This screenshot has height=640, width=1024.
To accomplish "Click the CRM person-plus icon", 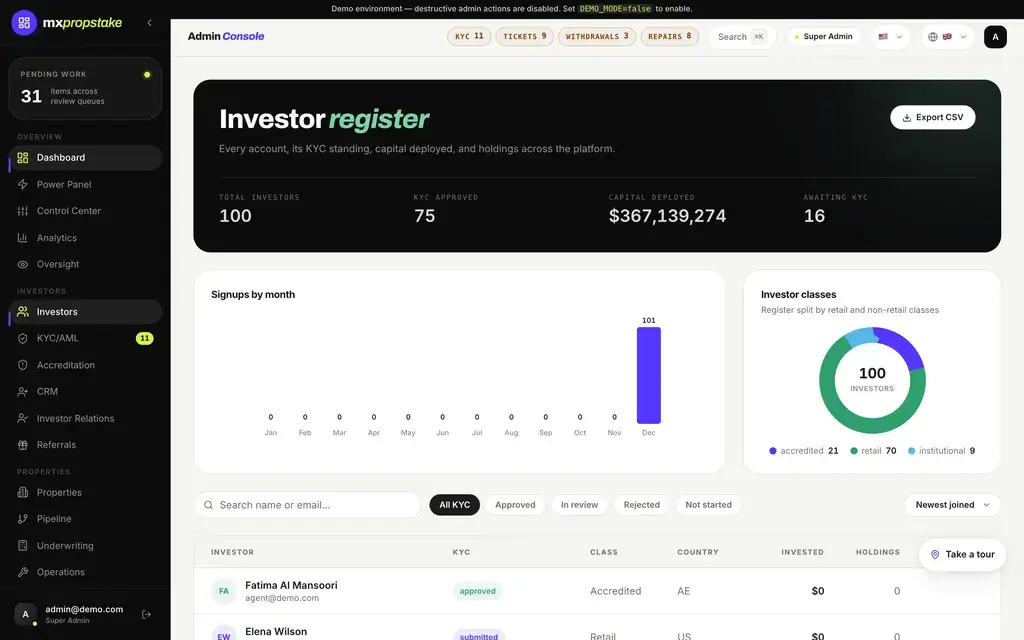I will tap(23, 392).
